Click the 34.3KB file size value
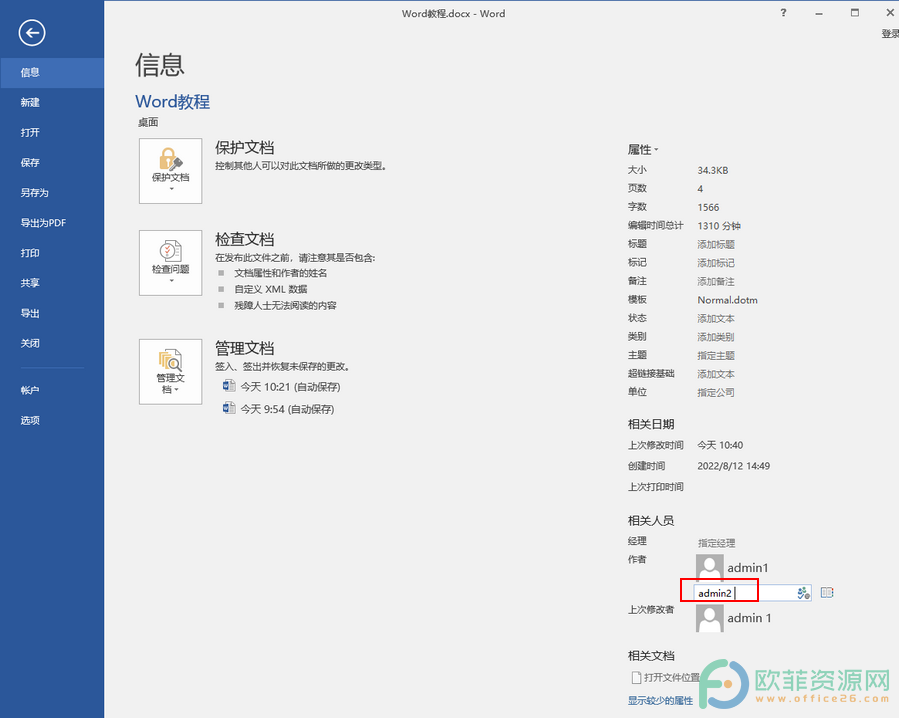Viewport: 899px width, 718px height. coord(713,170)
